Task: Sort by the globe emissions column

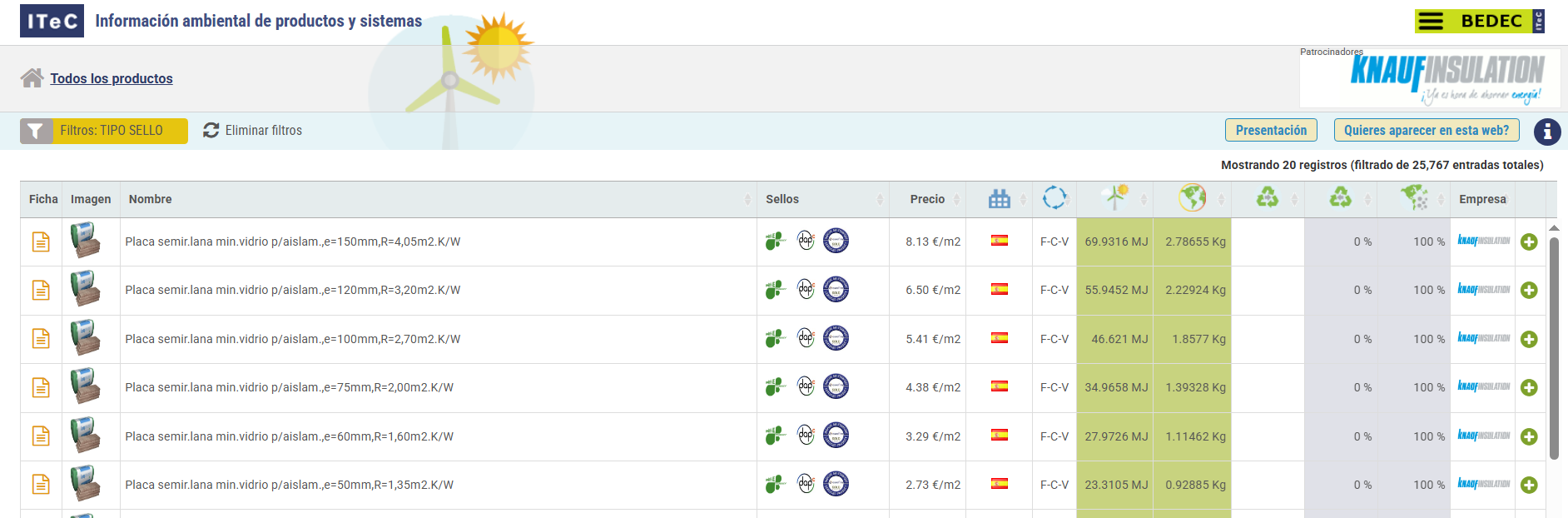Action: pos(1192,198)
